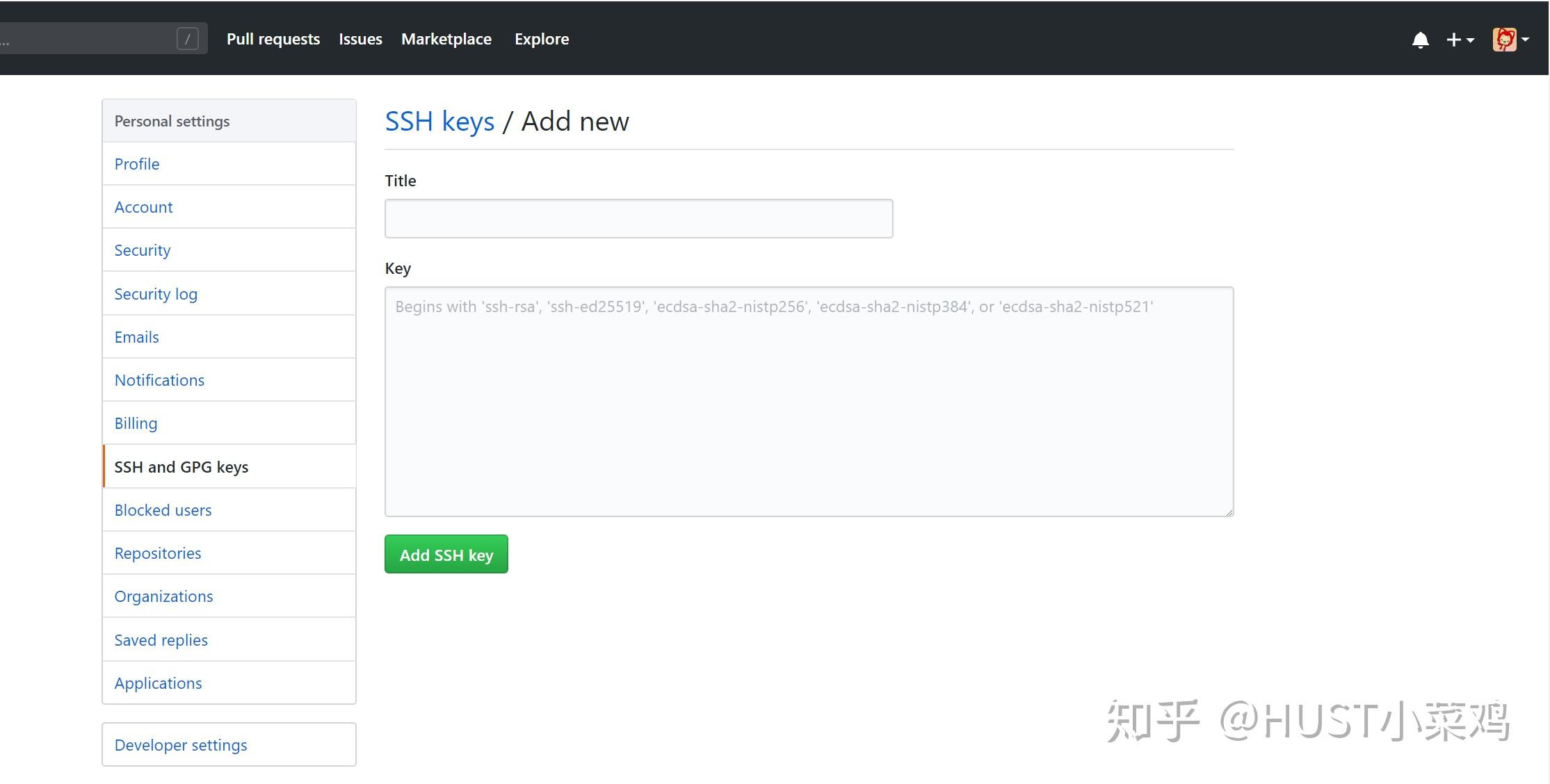The width and height of the screenshot is (1550, 784).
Task: Grab the Key textarea resize handle
Action: point(1229,512)
